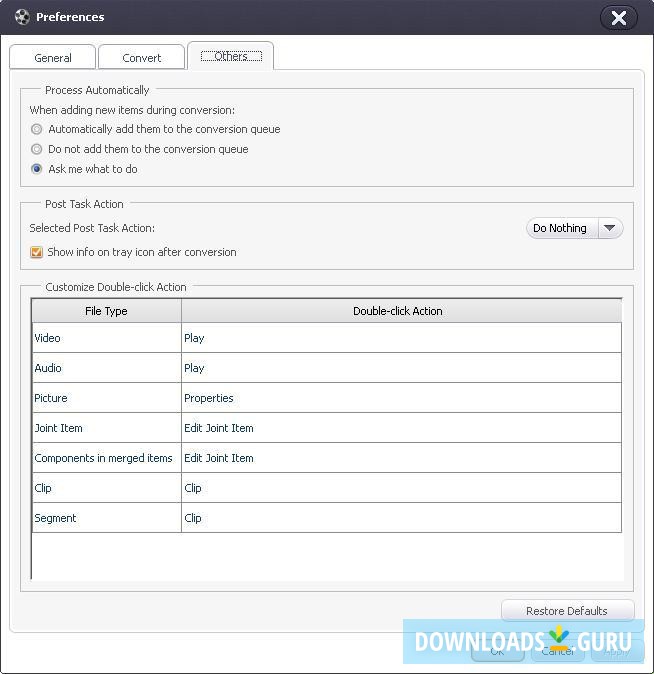Click Play action for Audio row

tap(401, 368)
